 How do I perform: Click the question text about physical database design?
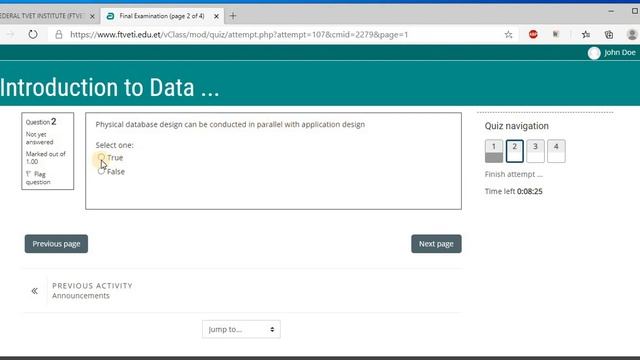click(230, 124)
